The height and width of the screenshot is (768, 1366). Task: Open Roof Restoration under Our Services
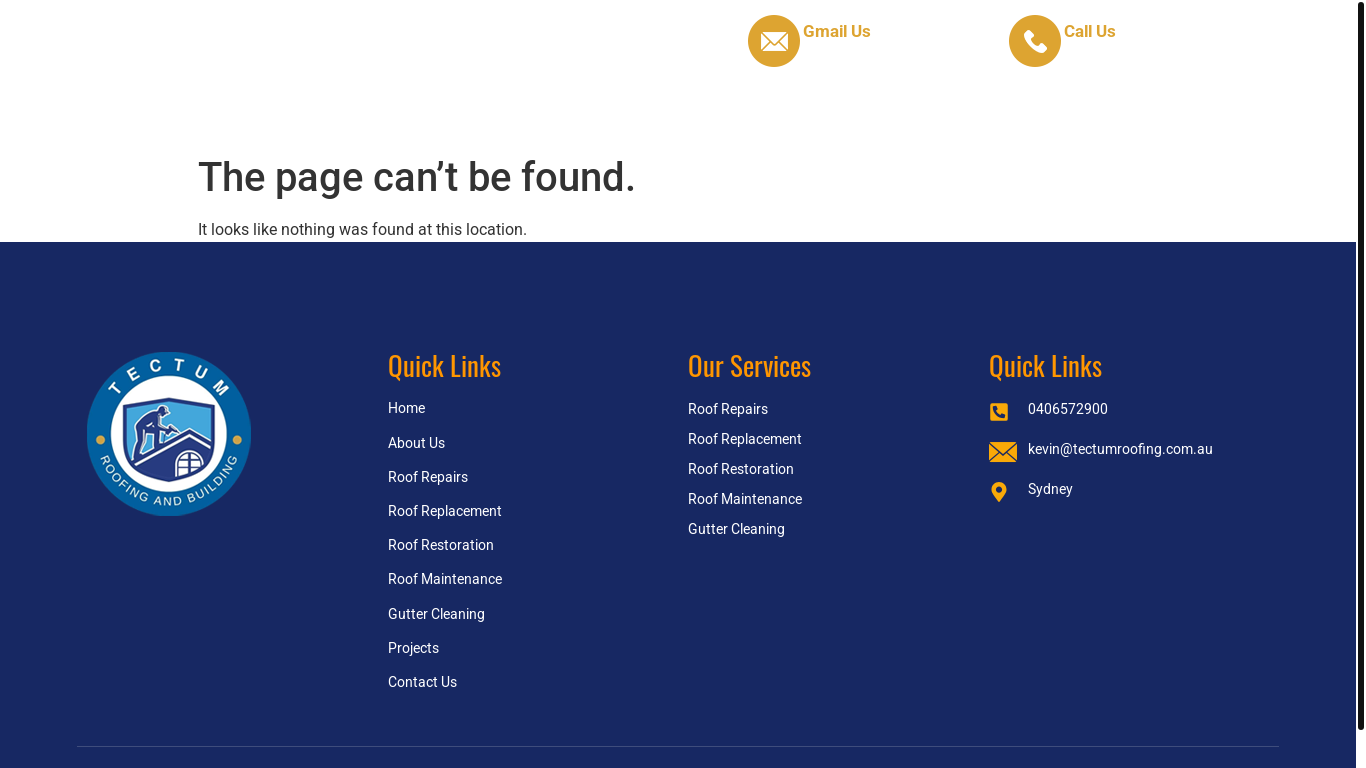[741, 469]
